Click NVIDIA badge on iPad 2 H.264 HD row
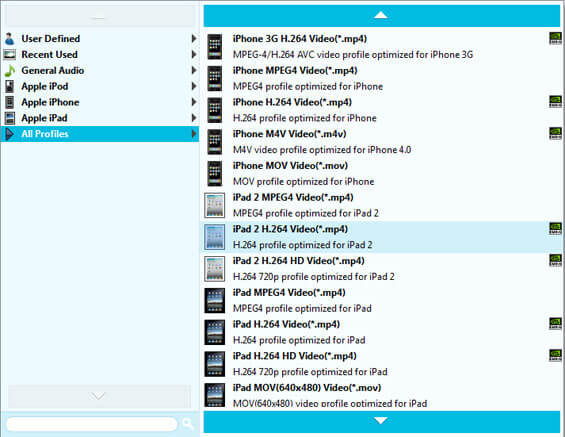Image resolution: width=565 pixels, height=437 pixels. [555, 260]
